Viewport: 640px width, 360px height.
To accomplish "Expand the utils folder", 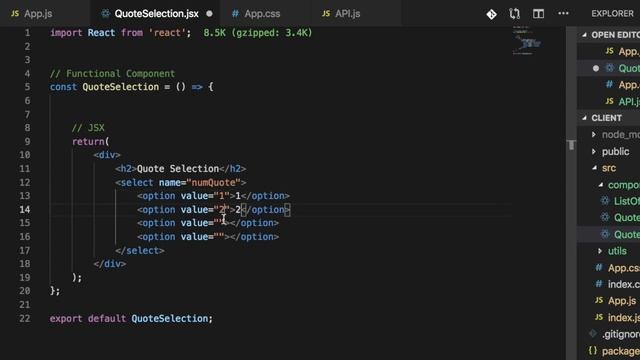I will [x=617, y=251].
